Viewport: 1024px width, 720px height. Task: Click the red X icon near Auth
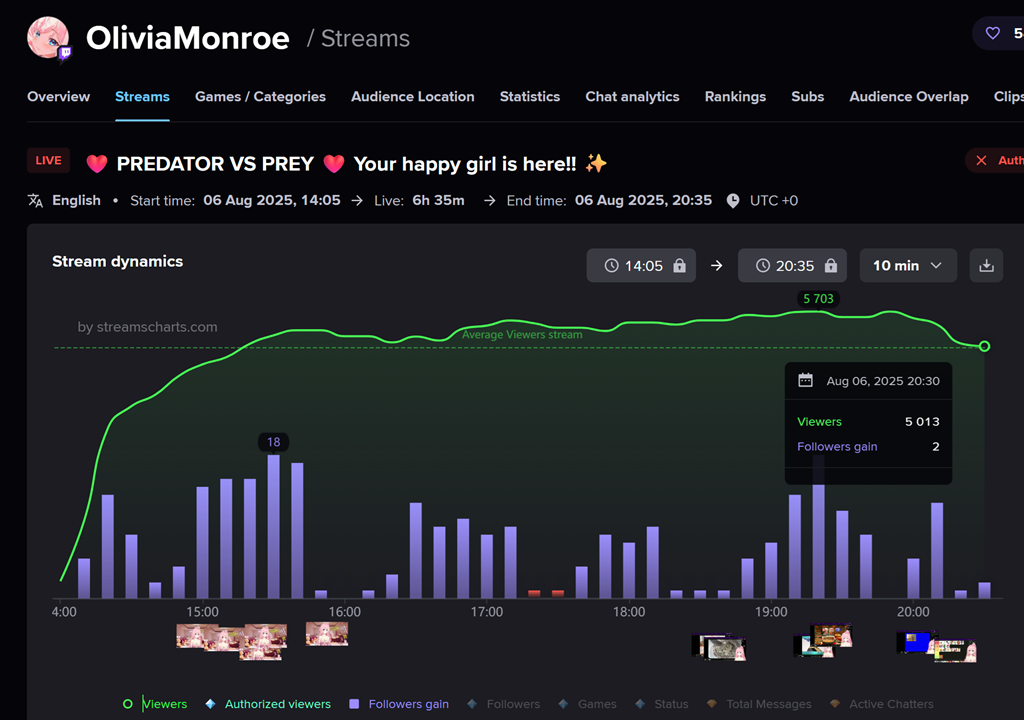coord(981,160)
